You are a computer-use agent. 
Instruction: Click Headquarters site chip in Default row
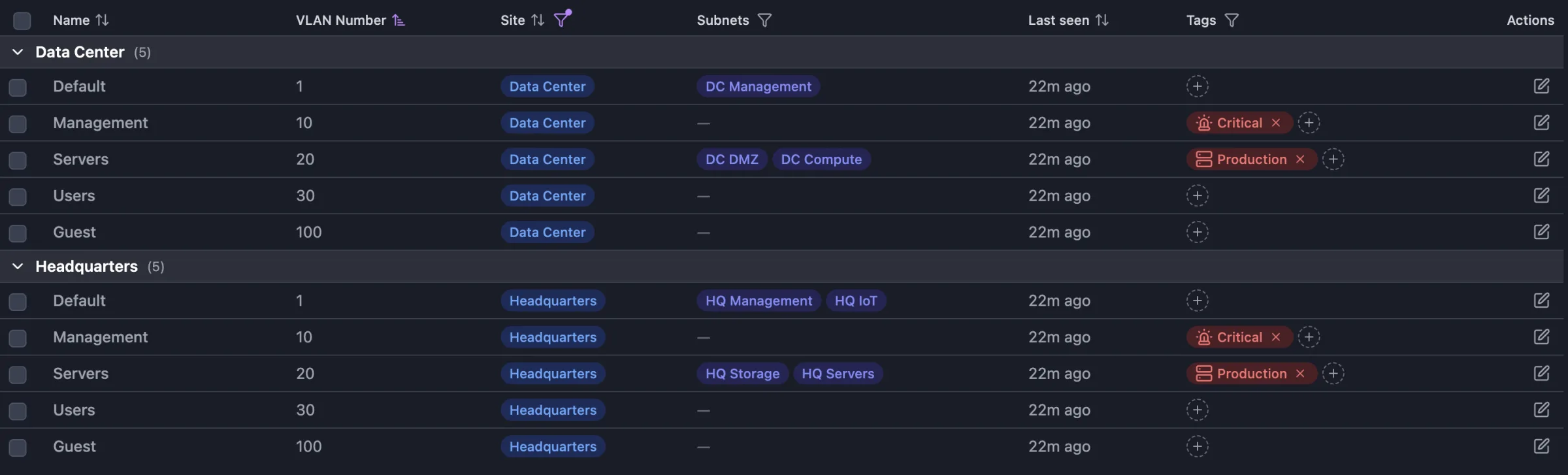pos(553,301)
